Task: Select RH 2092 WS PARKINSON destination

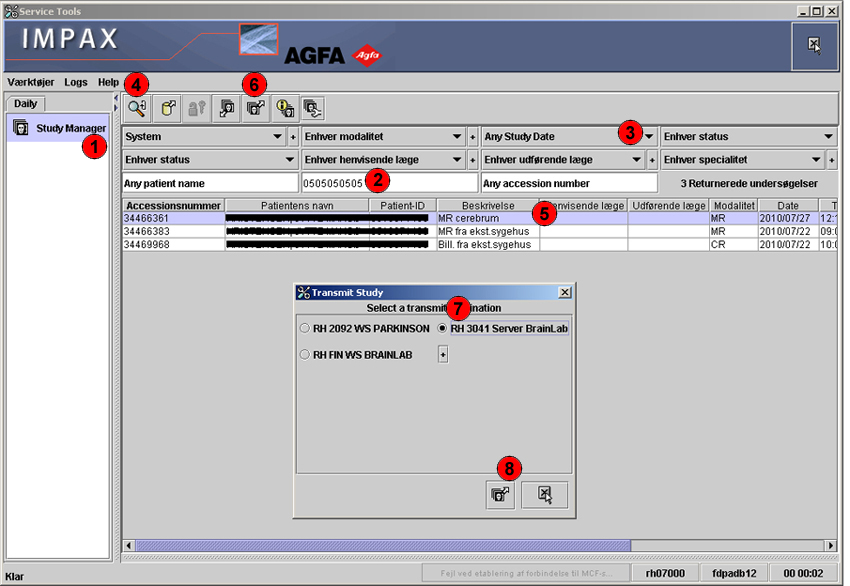Action: 305,328
